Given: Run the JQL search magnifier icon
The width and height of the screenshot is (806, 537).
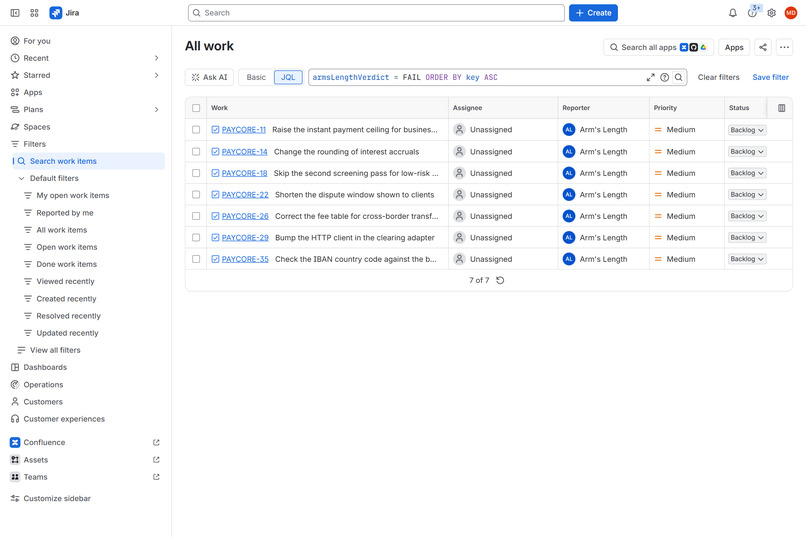Looking at the screenshot, I should [x=679, y=77].
